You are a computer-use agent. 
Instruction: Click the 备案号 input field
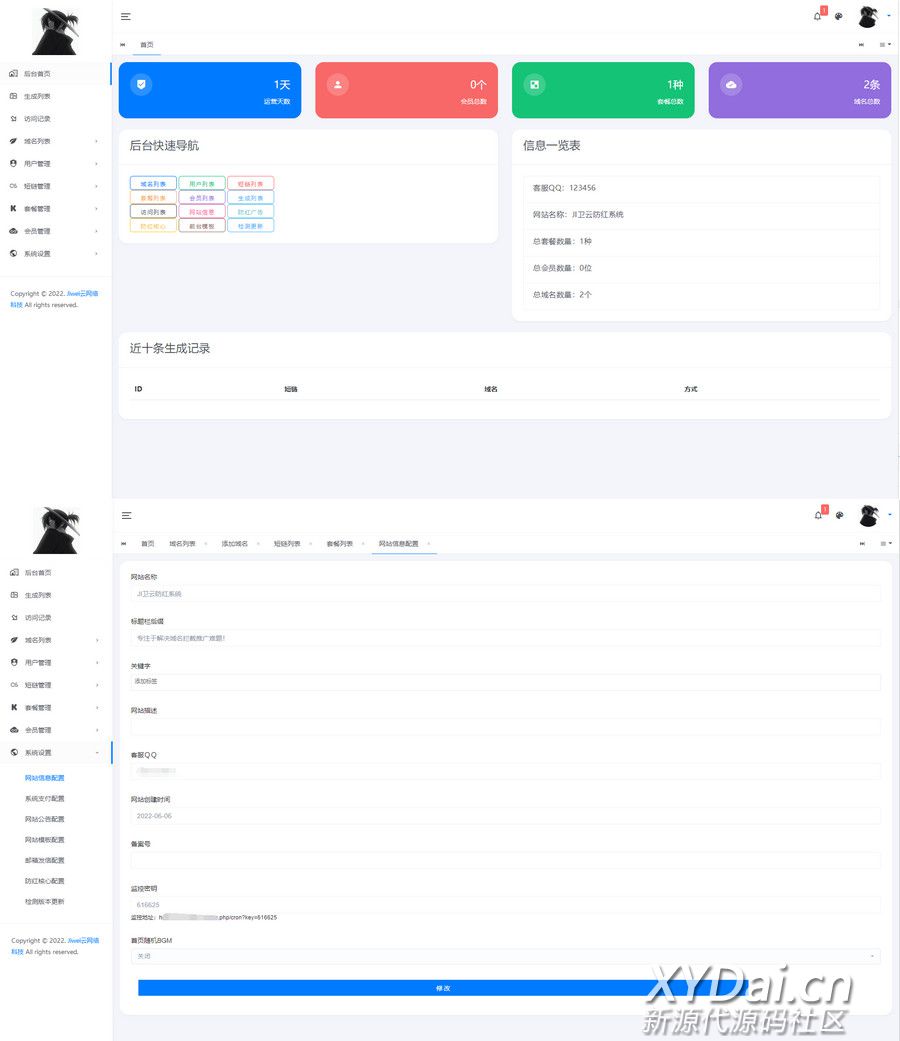coord(505,860)
